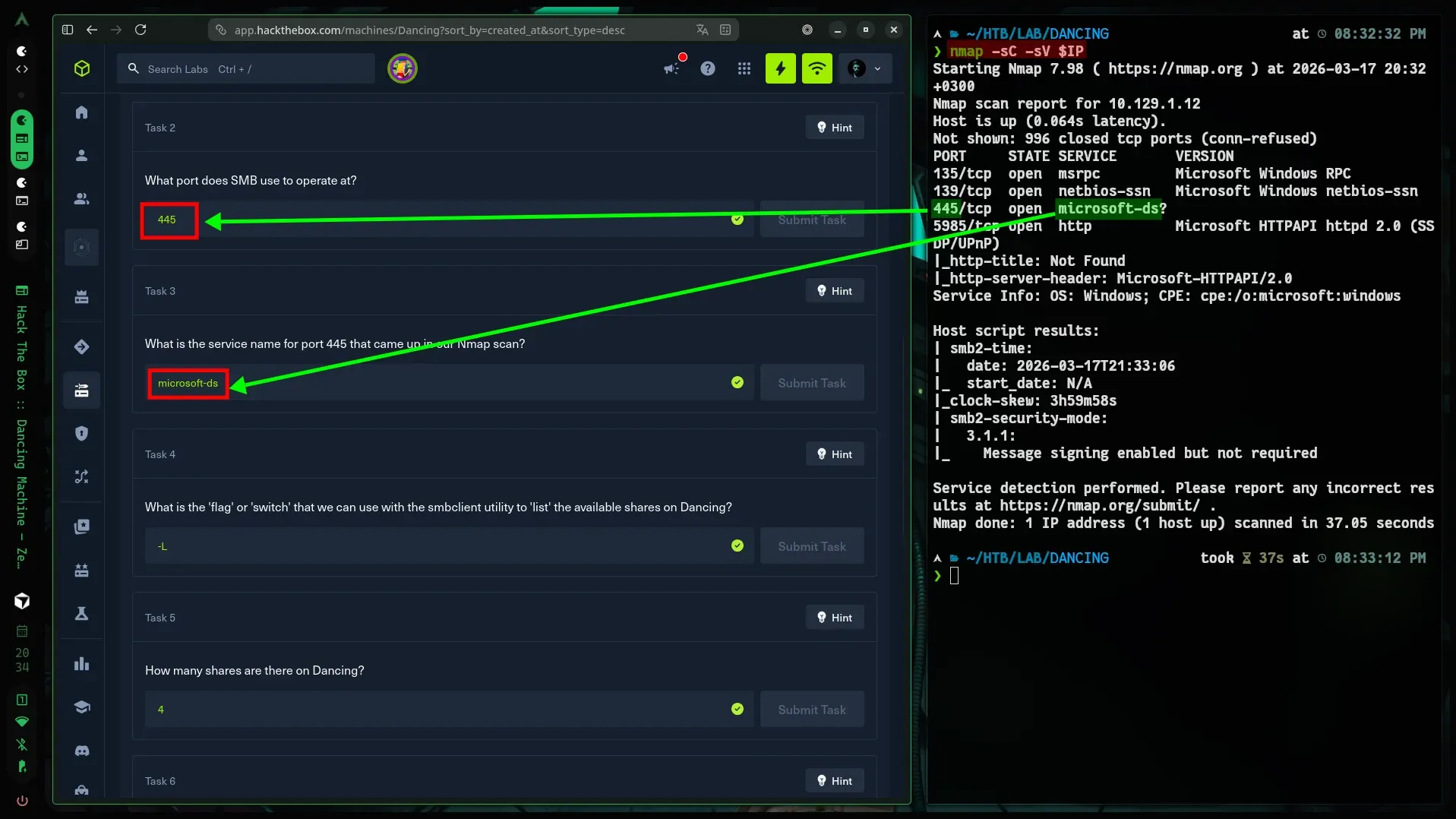Image resolution: width=1456 pixels, height=819 pixels.
Task: Click the 'Message signing enabled but not required' line
Action: (1150, 453)
